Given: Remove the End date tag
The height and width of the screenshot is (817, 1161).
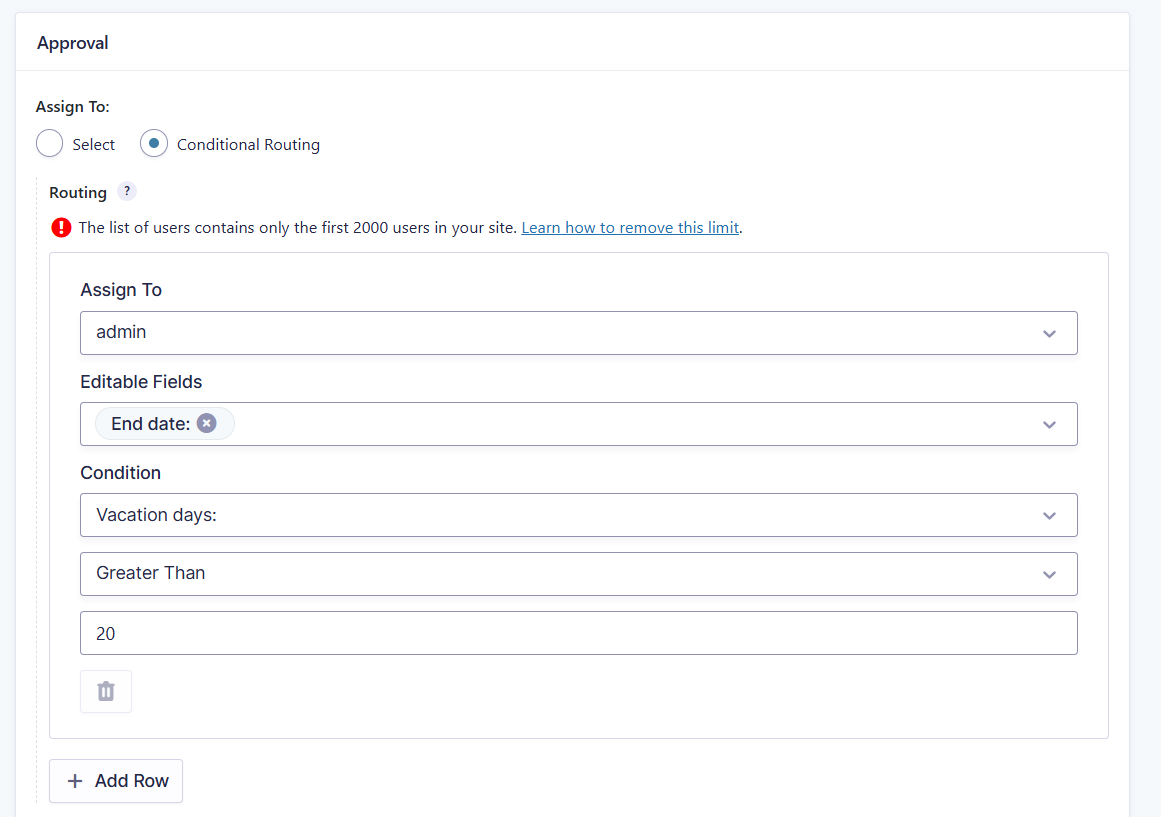Looking at the screenshot, I should coord(206,424).
